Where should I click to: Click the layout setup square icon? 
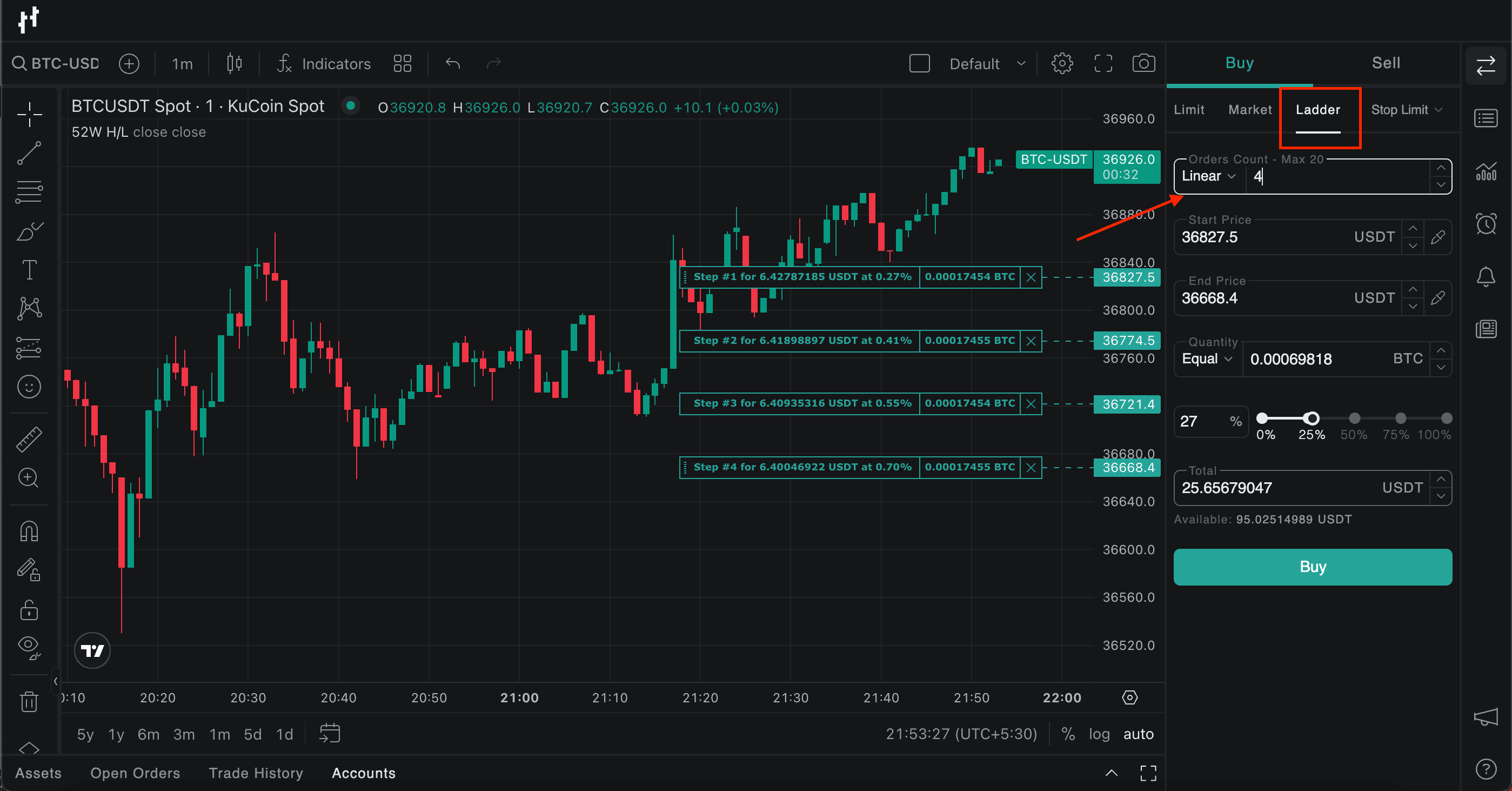point(919,63)
